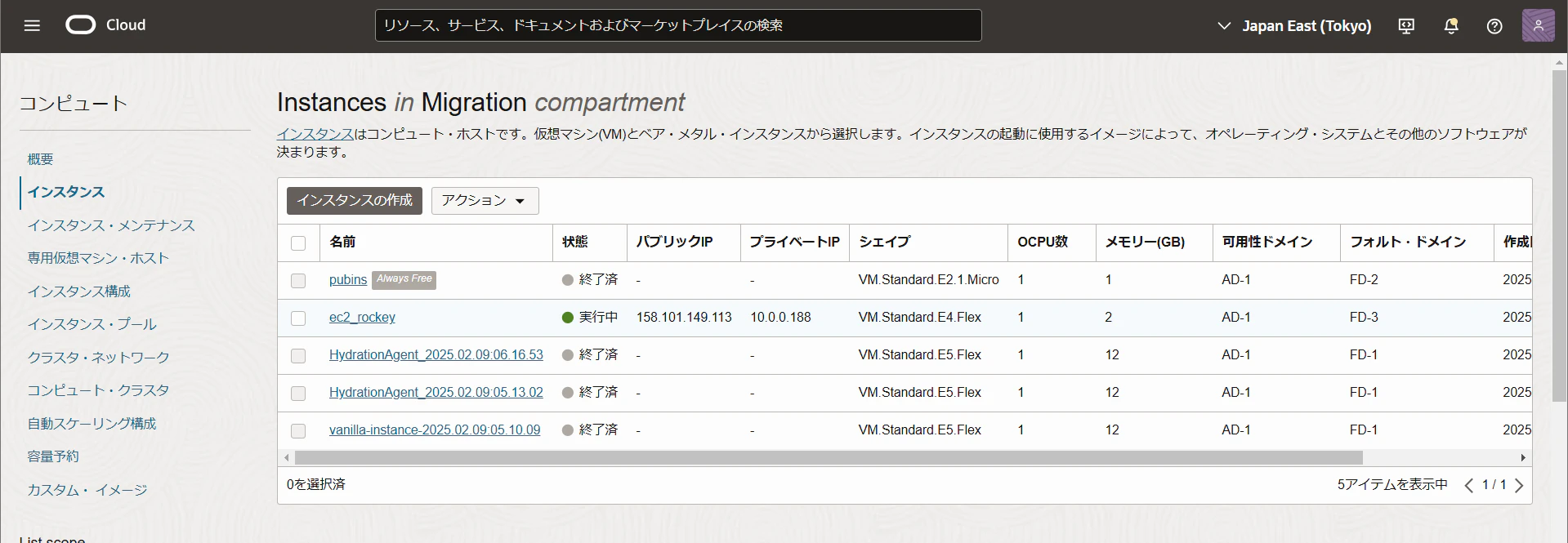Check the ec2_rockey row checkbox
This screenshot has height=543, width=1568.
298,318
